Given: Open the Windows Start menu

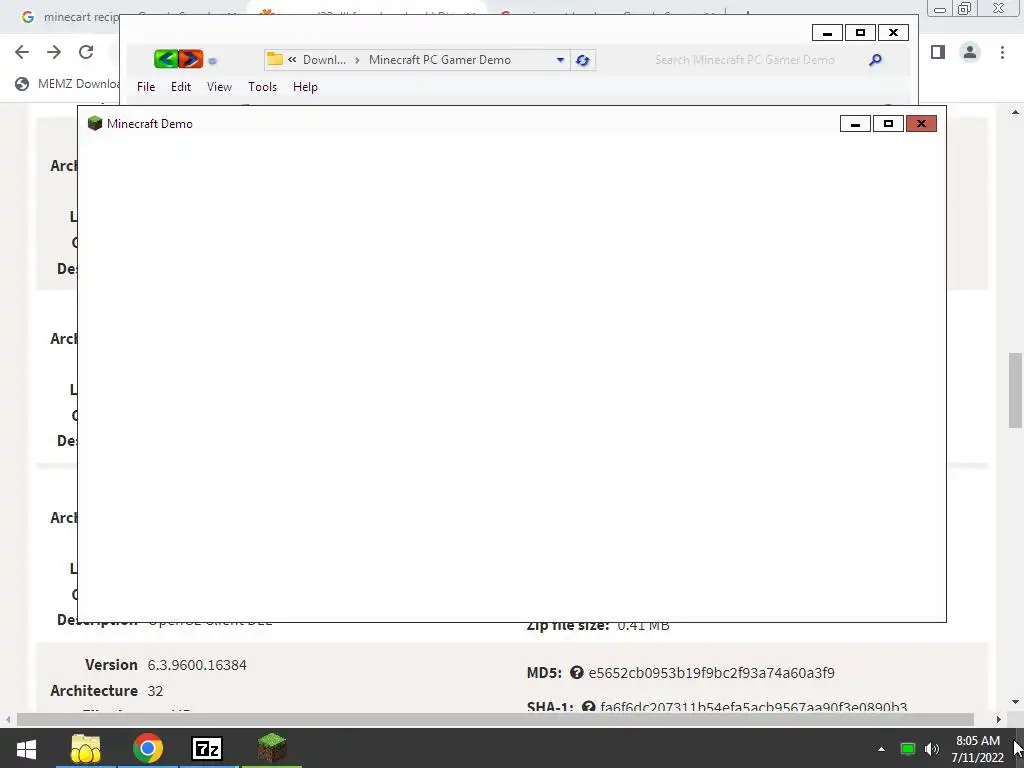Looking at the screenshot, I should tap(26, 748).
